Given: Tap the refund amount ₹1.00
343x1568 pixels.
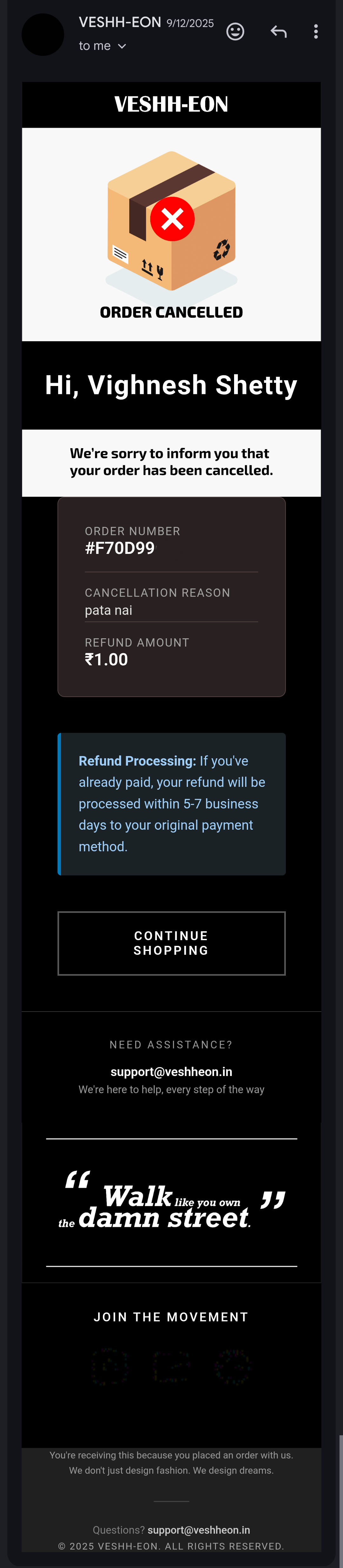Looking at the screenshot, I should pyautogui.click(x=107, y=659).
